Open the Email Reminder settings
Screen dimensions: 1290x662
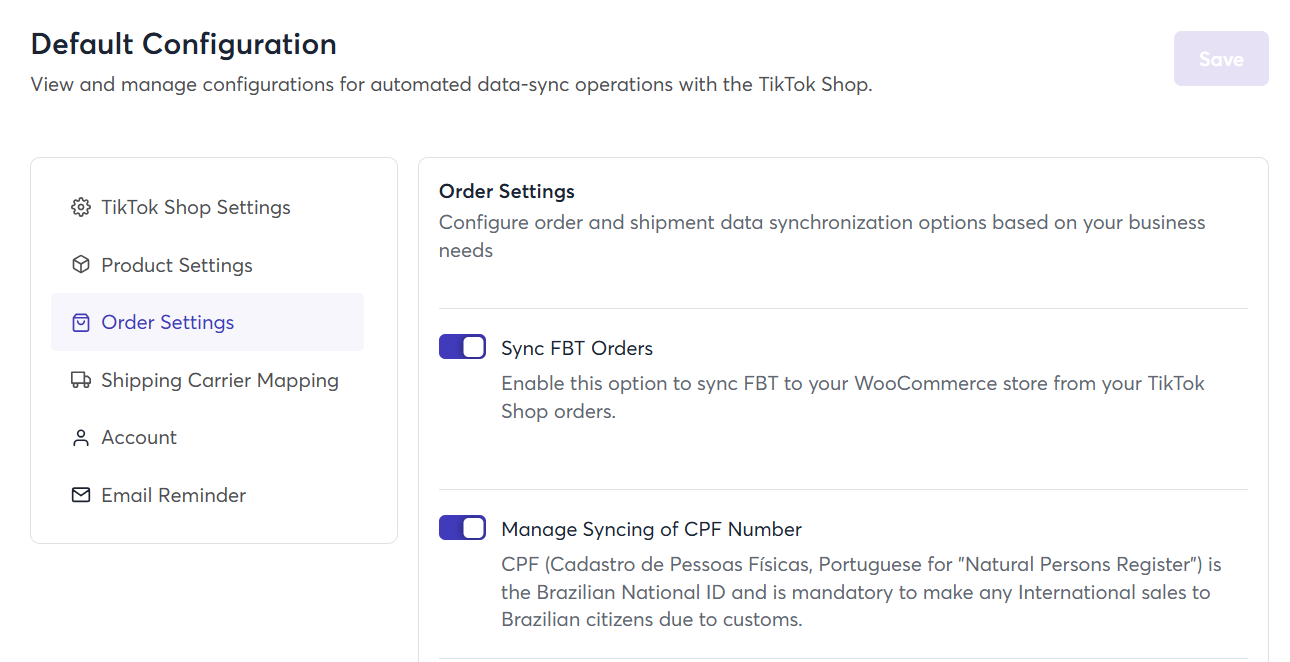click(174, 495)
